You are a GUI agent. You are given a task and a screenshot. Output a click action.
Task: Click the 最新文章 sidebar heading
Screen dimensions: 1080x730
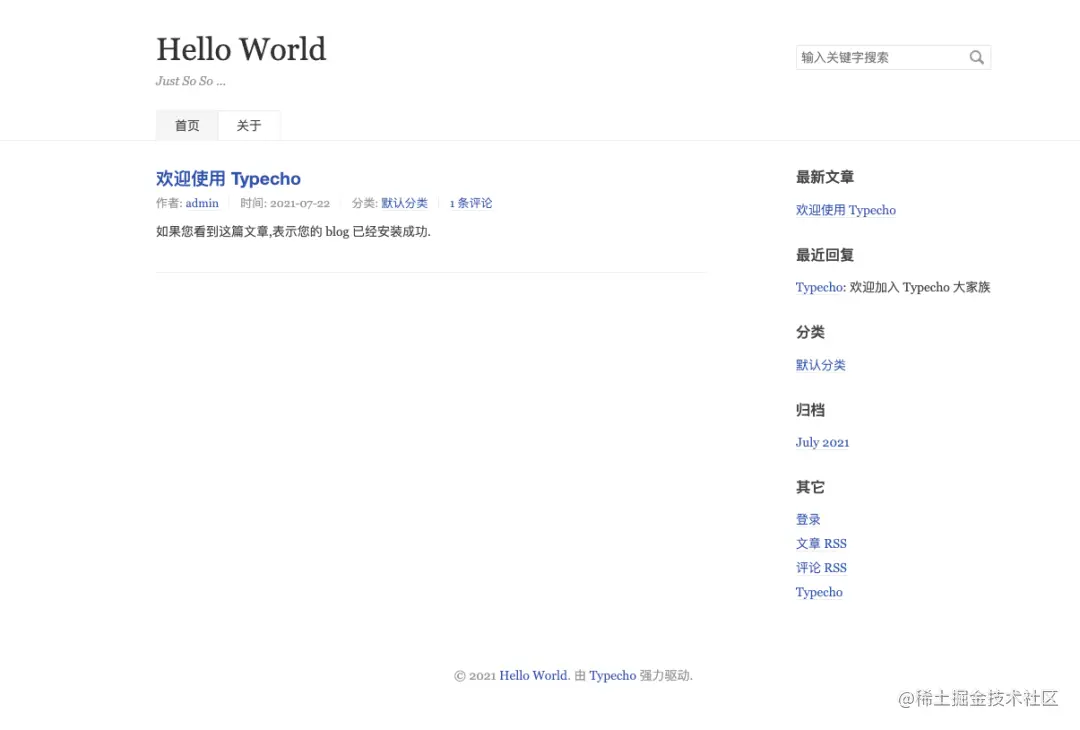pyautogui.click(x=824, y=177)
